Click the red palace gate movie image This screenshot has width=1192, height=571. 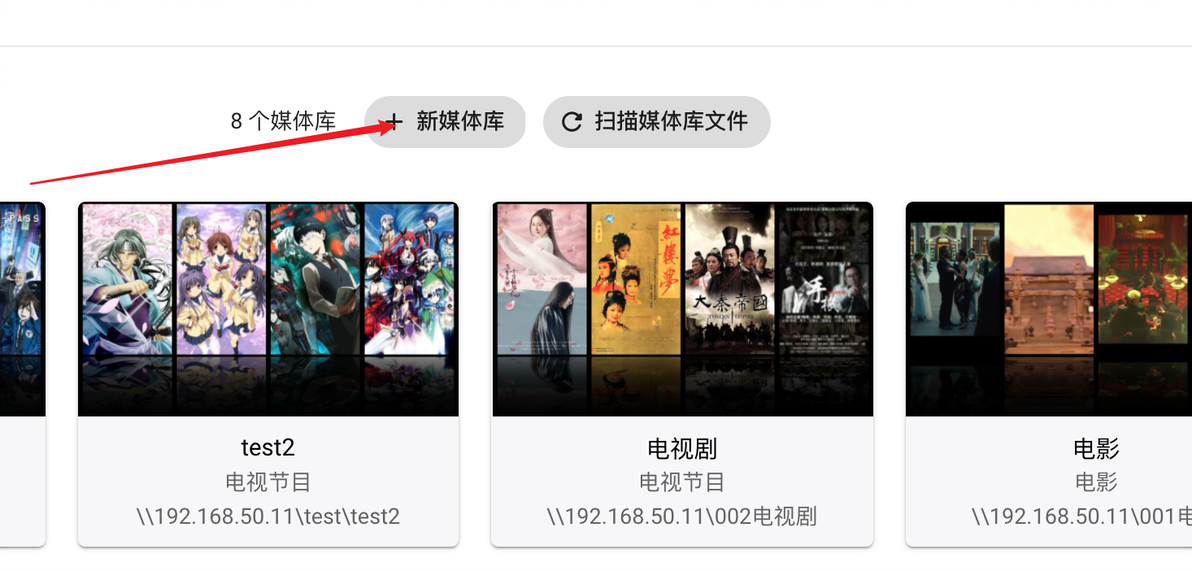click(1049, 280)
